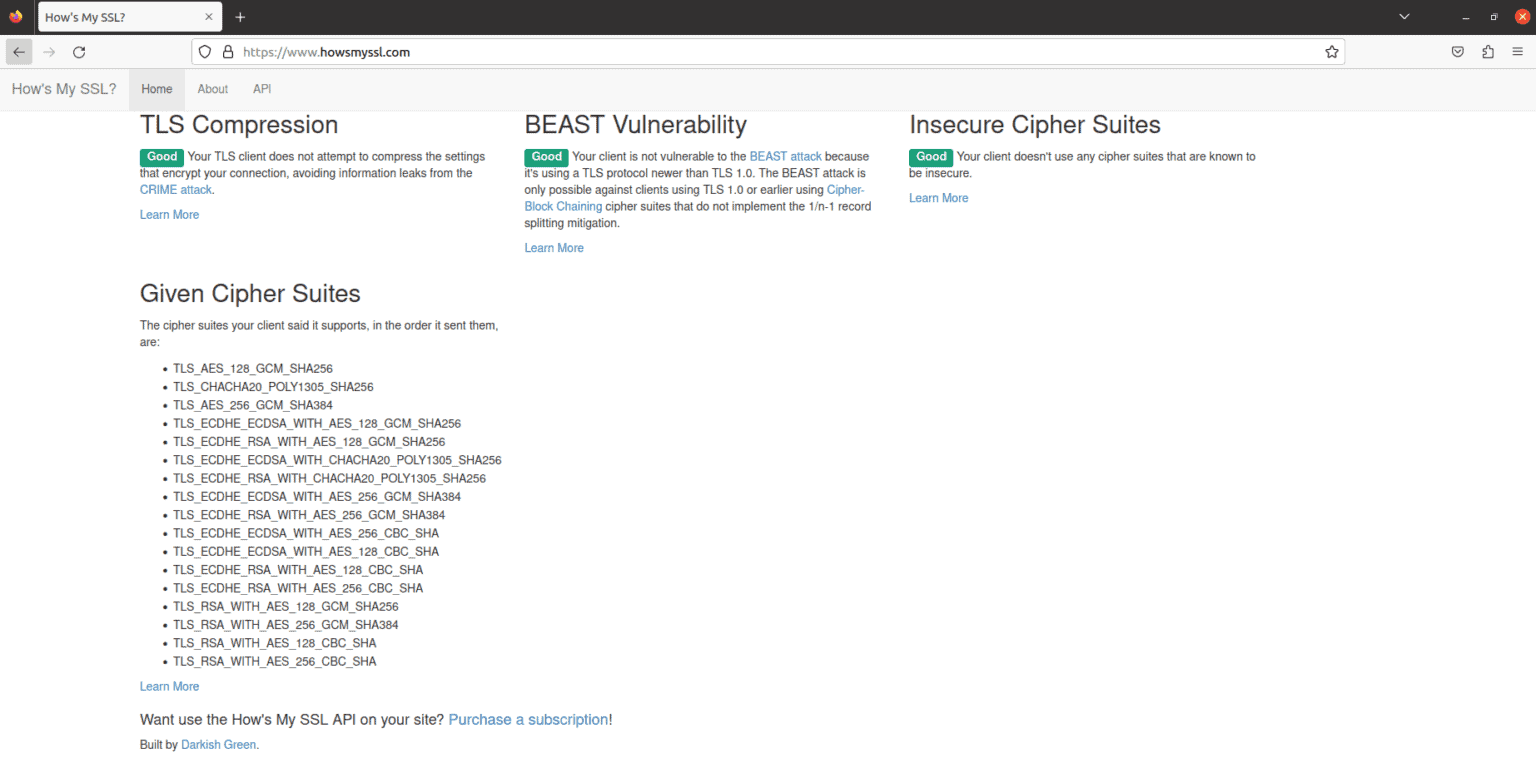The height and width of the screenshot is (763, 1536).
Task: Open the Darkish Green link
Action: tap(218, 744)
